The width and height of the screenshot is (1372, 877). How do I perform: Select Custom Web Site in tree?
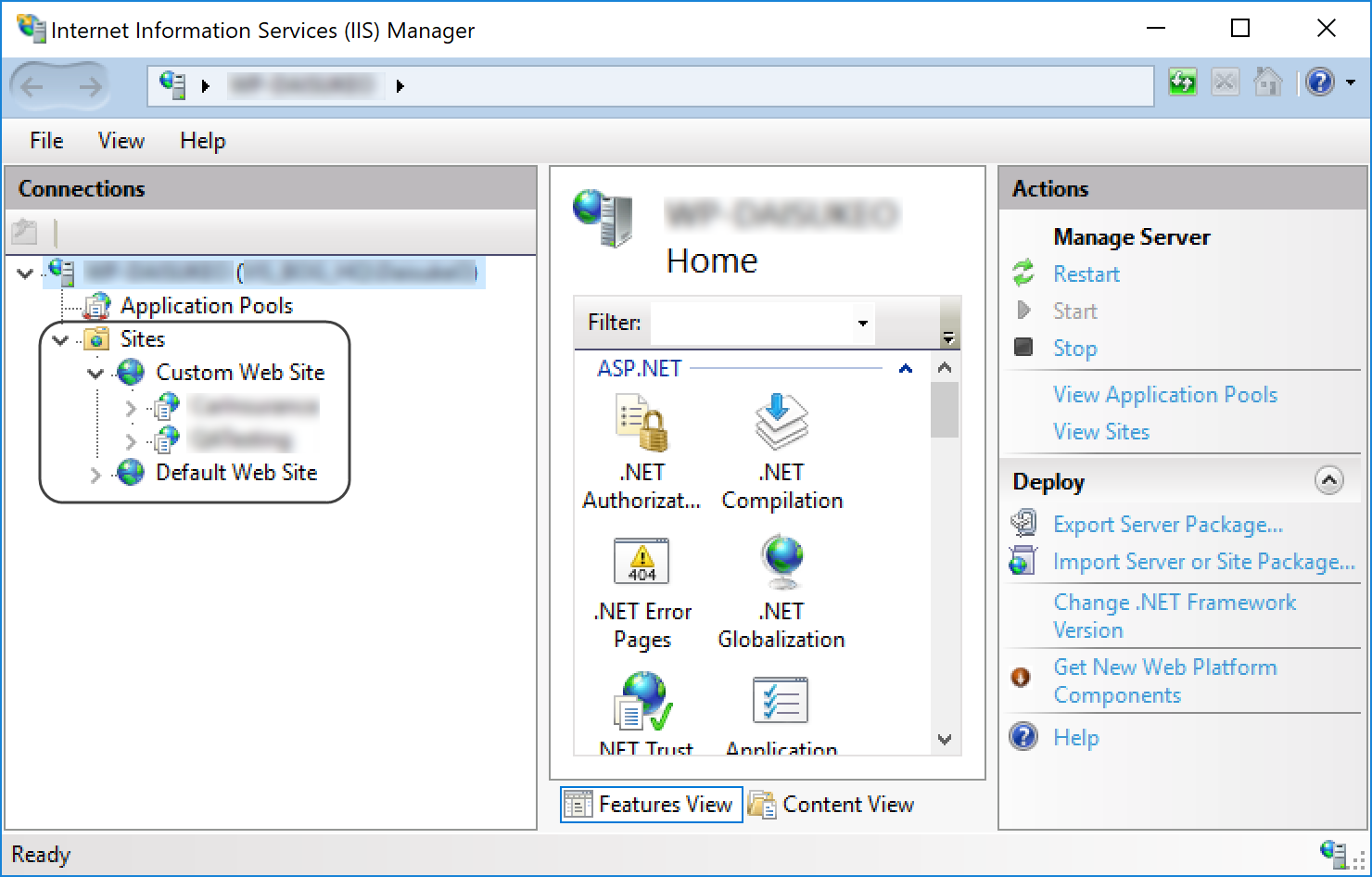[x=240, y=373]
